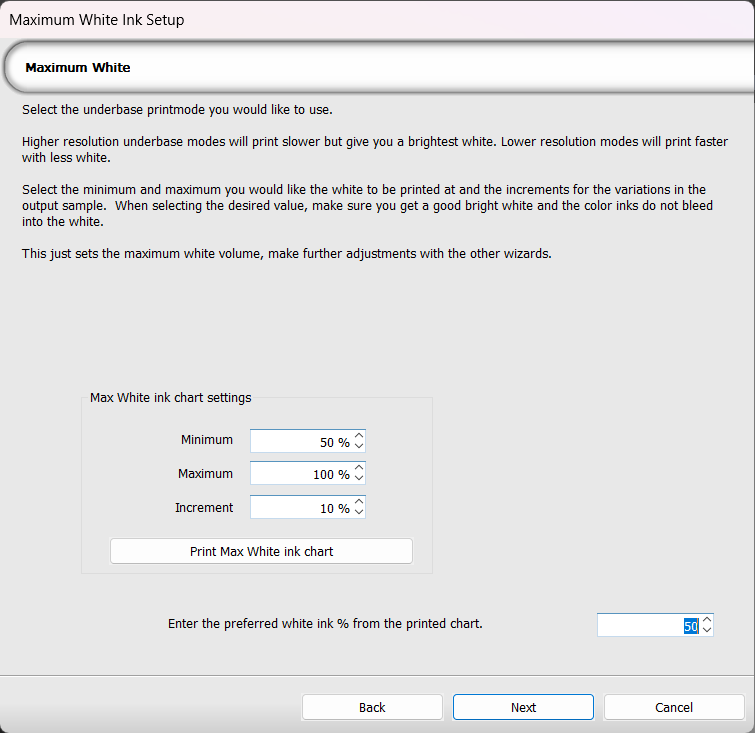755x733 pixels.
Task: Go to the previous step with Back
Action: [x=372, y=707]
